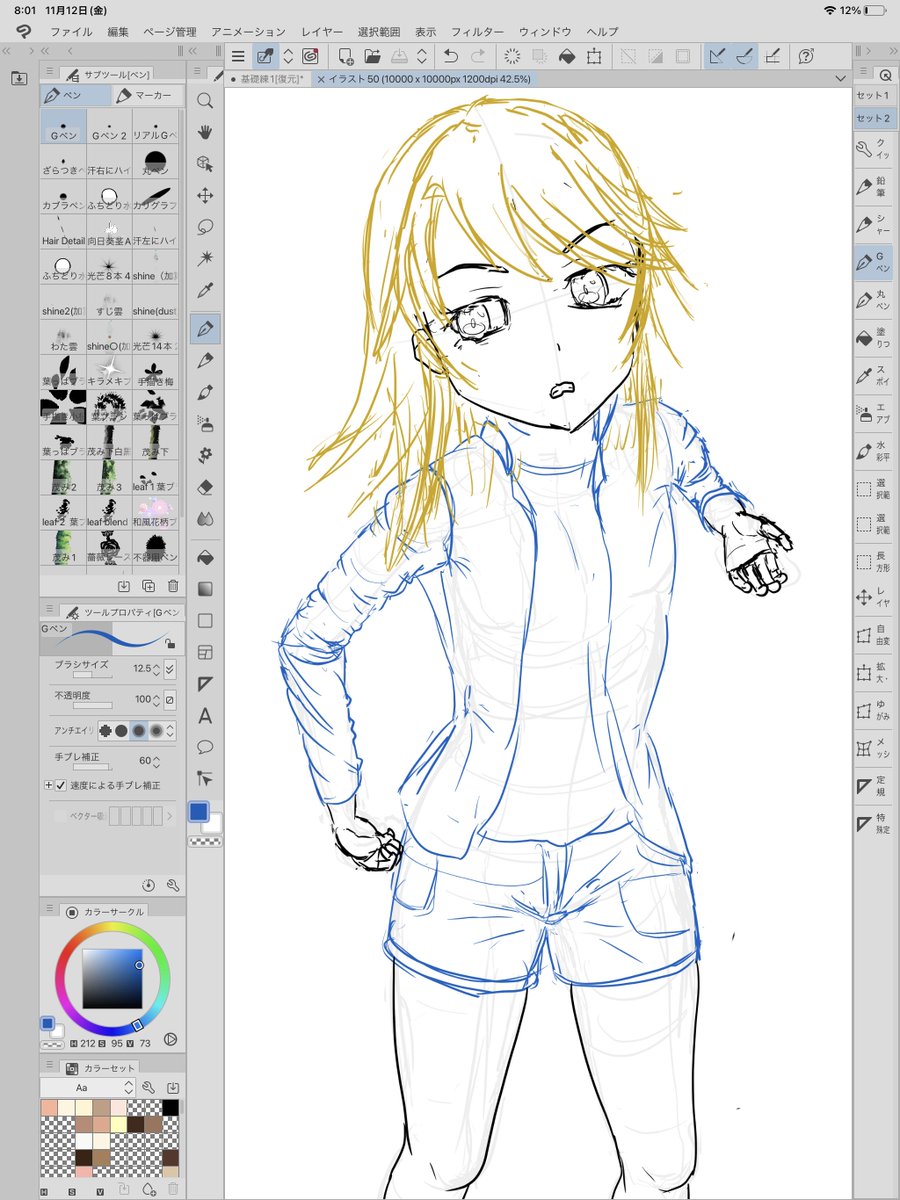Image resolution: width=900 pixels, height=1200 pixels.
Task: Select the Zoom magnifier tool
Action: [x=205, y=100]
